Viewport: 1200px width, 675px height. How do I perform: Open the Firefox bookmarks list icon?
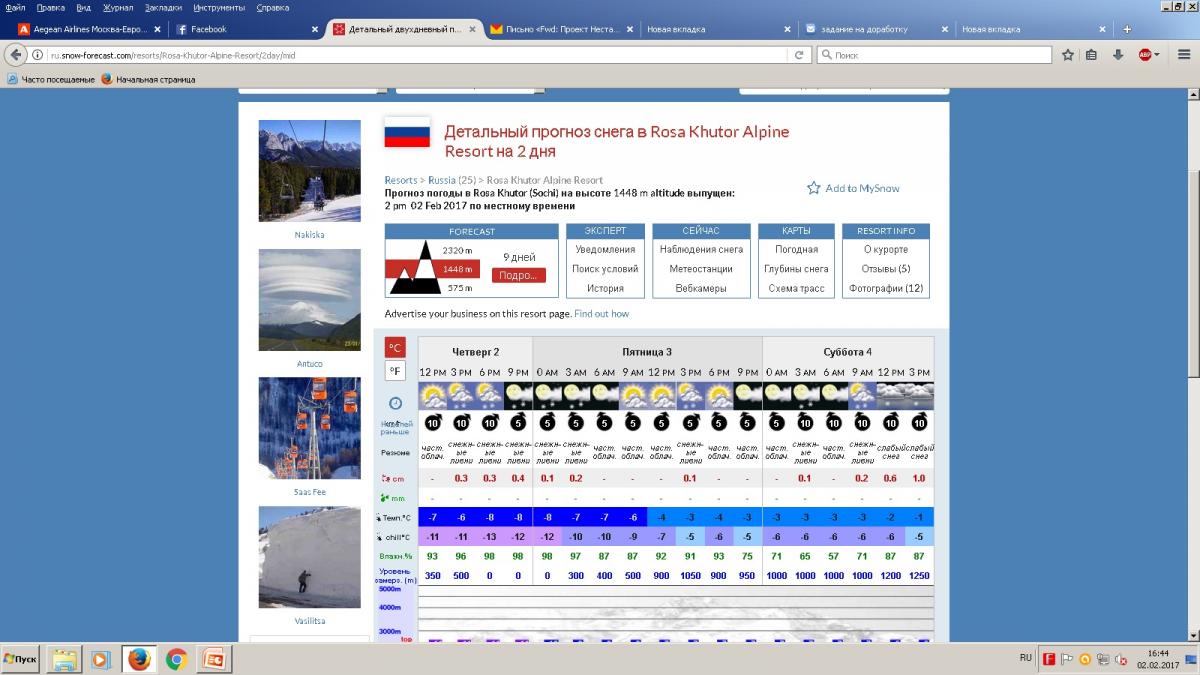[x=1092, y=55]
